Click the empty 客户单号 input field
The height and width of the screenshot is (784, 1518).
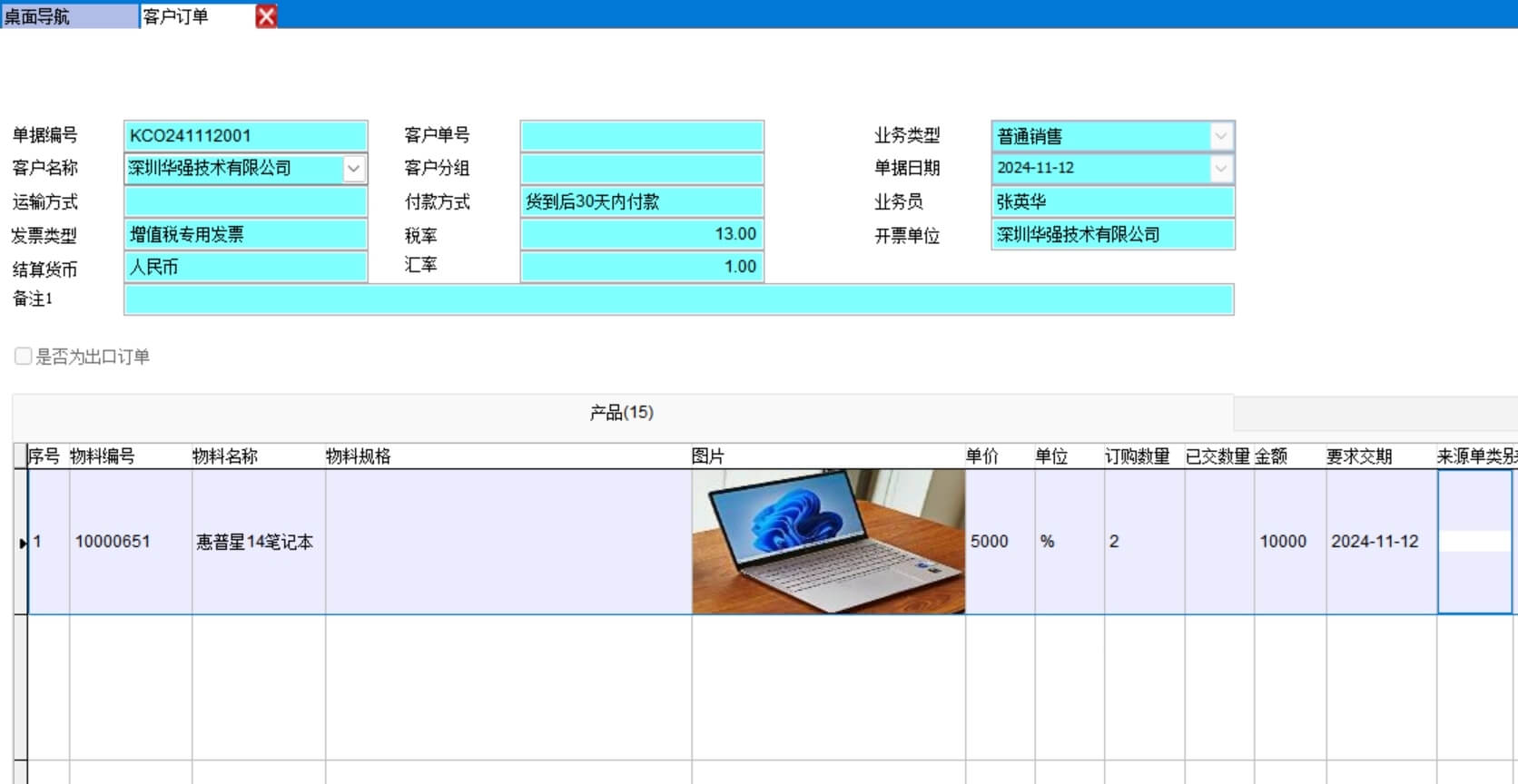(x=641, y=136)
